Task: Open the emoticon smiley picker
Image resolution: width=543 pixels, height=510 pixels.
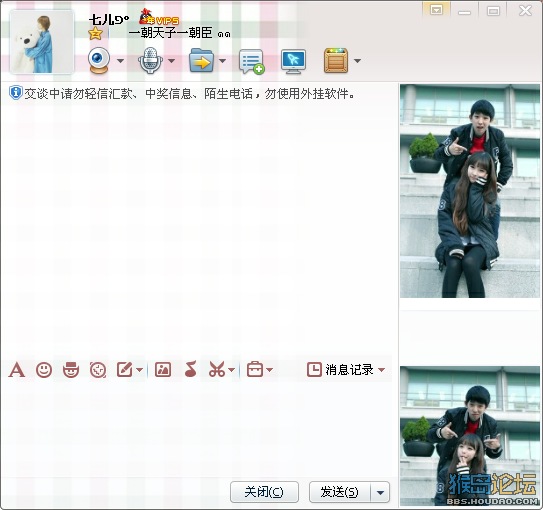Action: coord(44,370)
